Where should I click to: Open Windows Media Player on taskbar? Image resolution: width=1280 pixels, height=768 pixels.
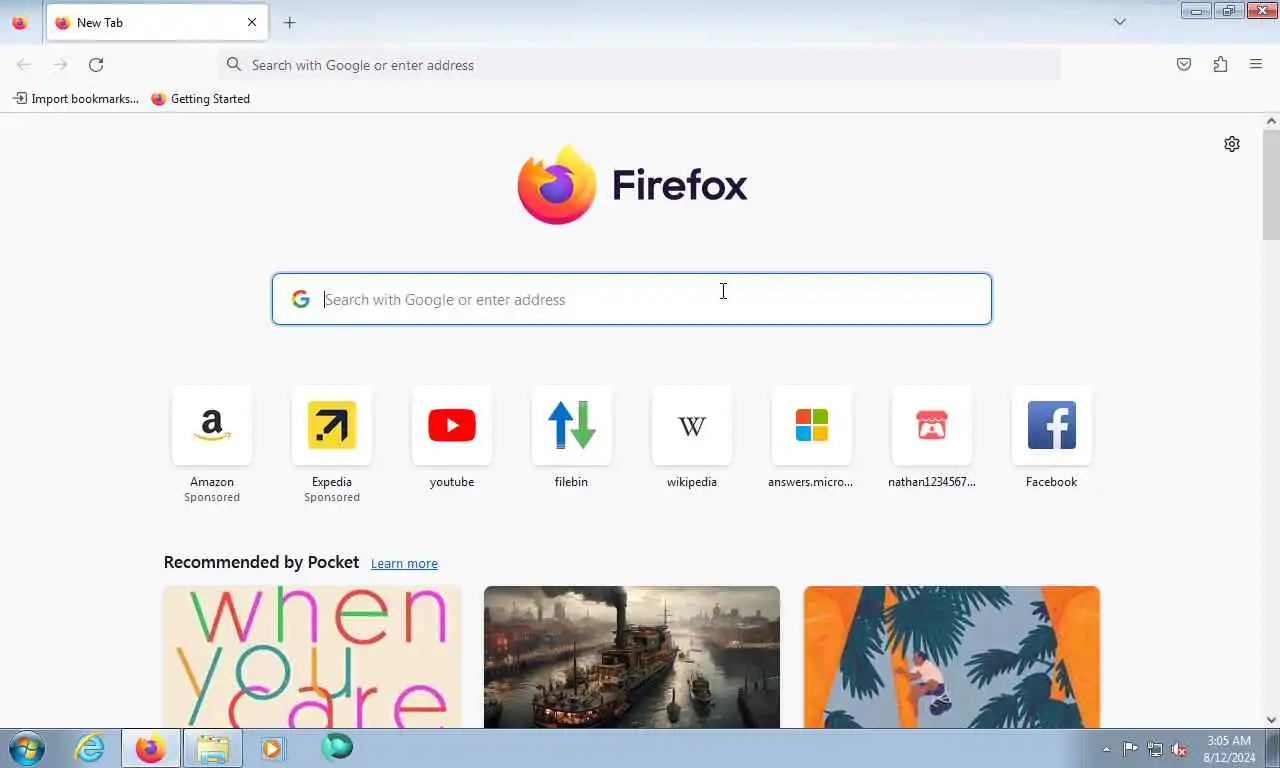(273, 748)
